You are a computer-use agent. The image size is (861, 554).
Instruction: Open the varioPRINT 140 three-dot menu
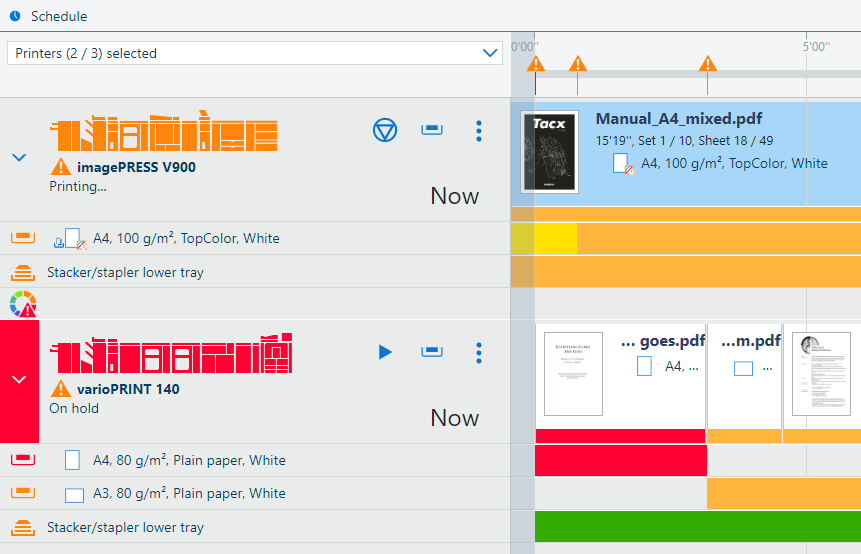[x=479, y=353]
